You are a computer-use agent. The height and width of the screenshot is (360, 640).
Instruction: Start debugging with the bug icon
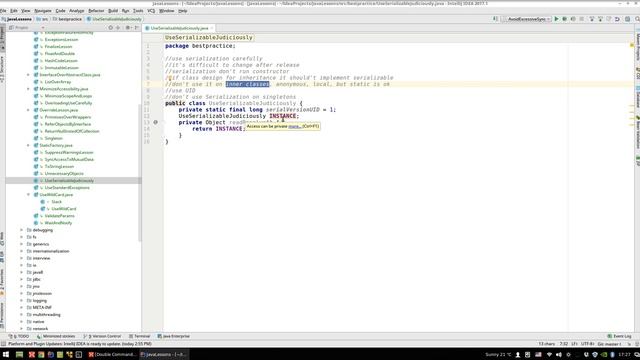click(564, 19)
